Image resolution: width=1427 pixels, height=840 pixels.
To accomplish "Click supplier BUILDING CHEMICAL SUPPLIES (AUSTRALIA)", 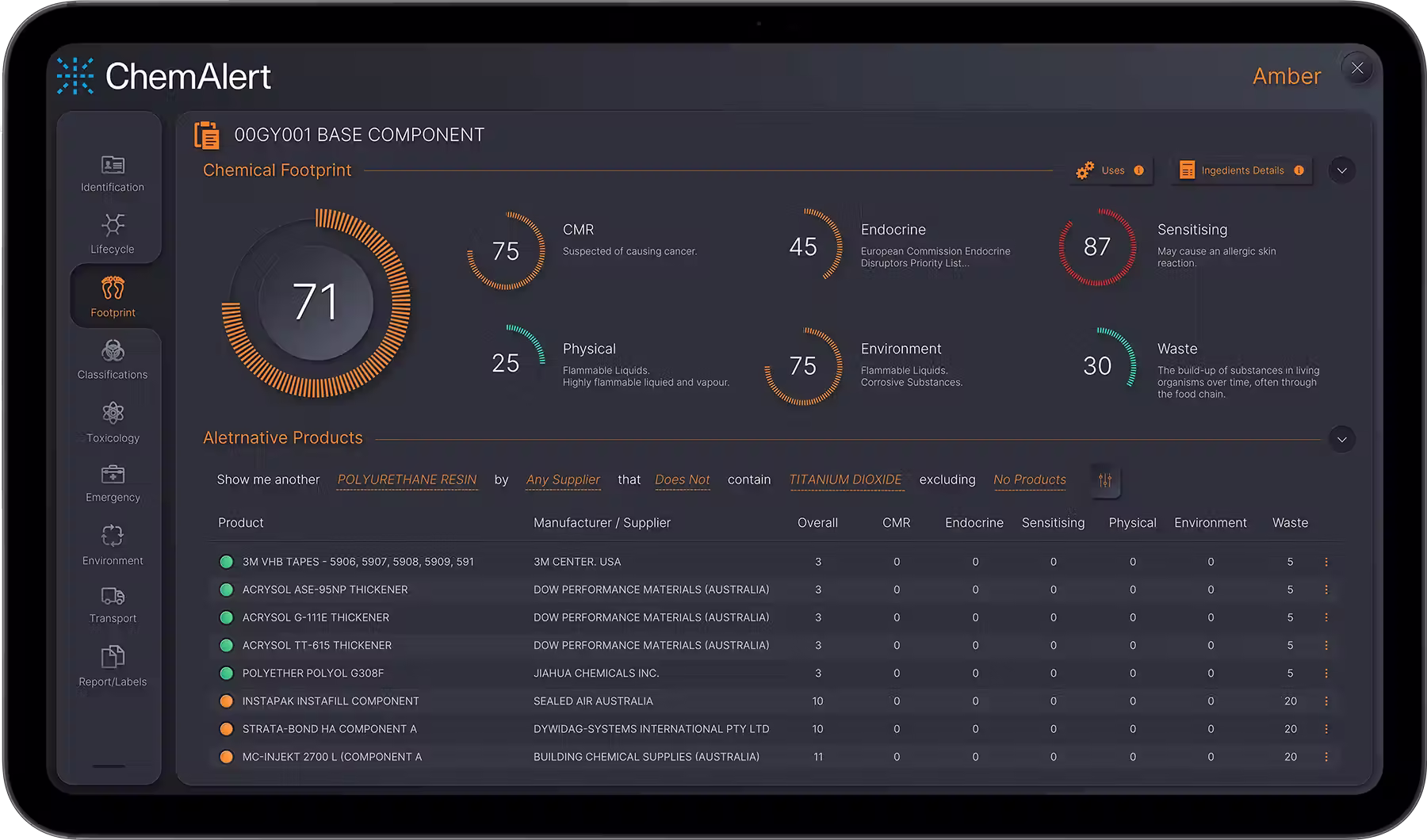I will (646, 757).
